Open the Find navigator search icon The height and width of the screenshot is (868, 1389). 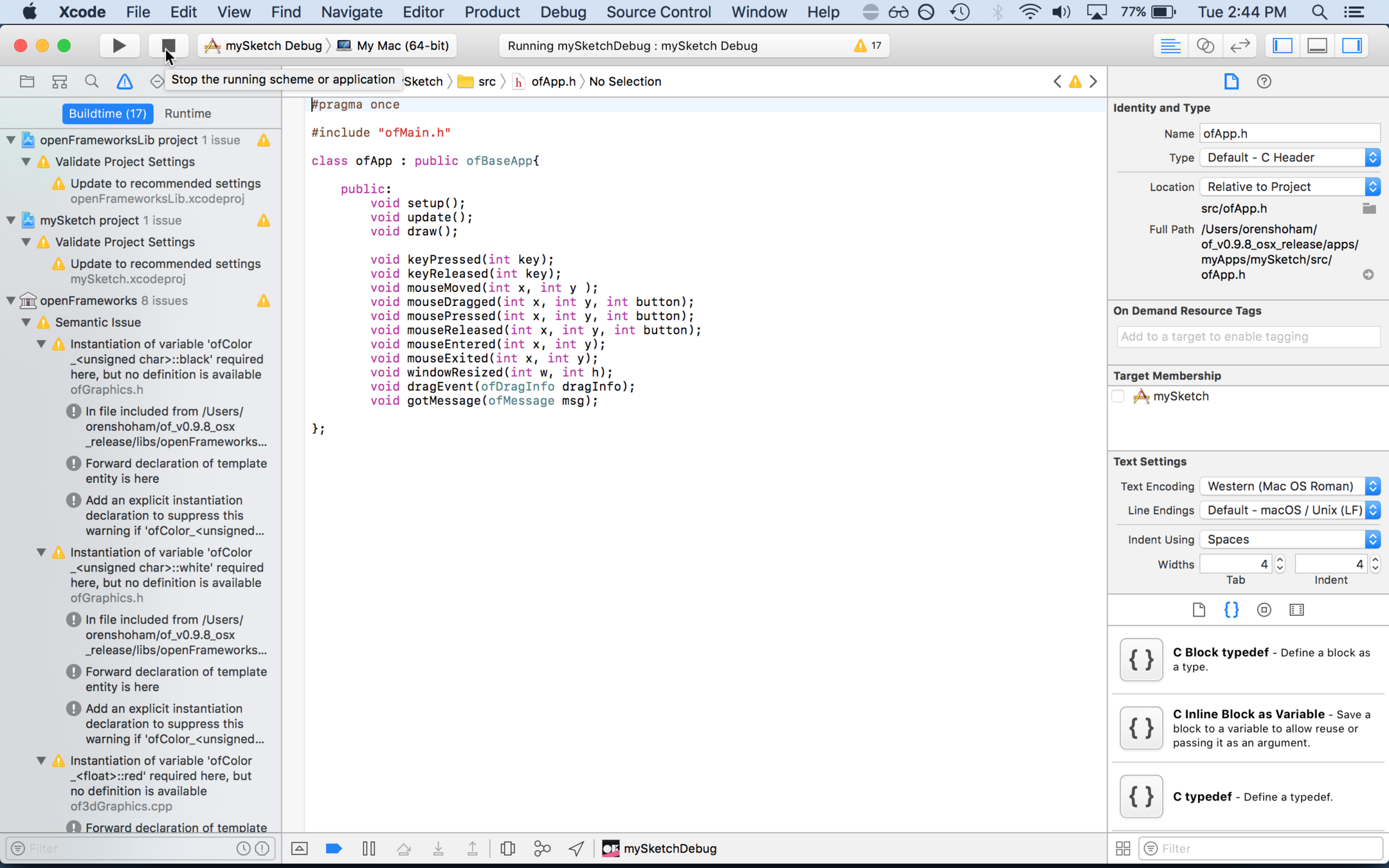[92, 82]
